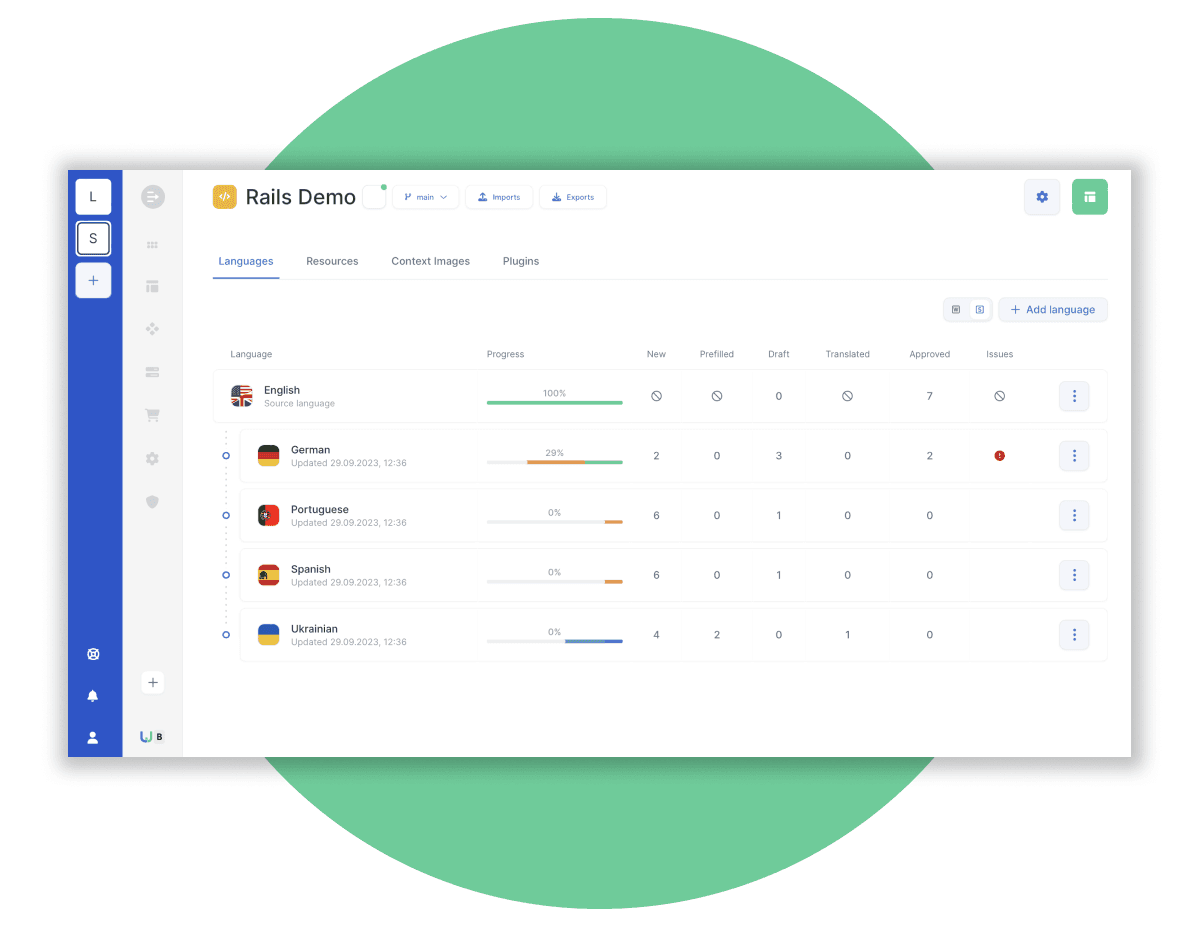This screenshot has width=1200, height=928.
Task: Open the main branch dropdown
Action: click(426, 197)
